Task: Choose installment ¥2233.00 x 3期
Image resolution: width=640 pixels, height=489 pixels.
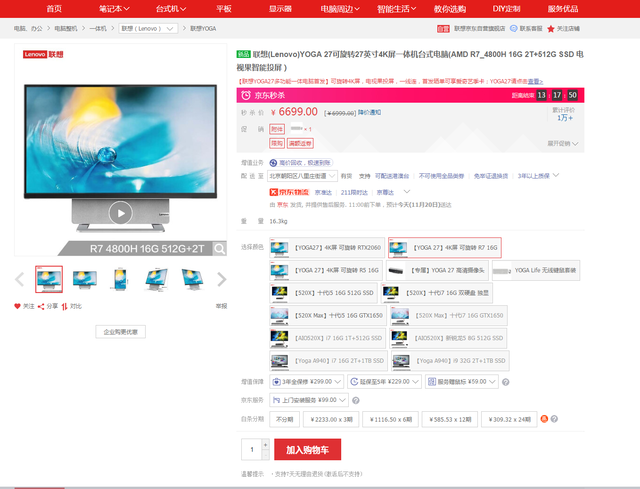Action: (331, 419)
